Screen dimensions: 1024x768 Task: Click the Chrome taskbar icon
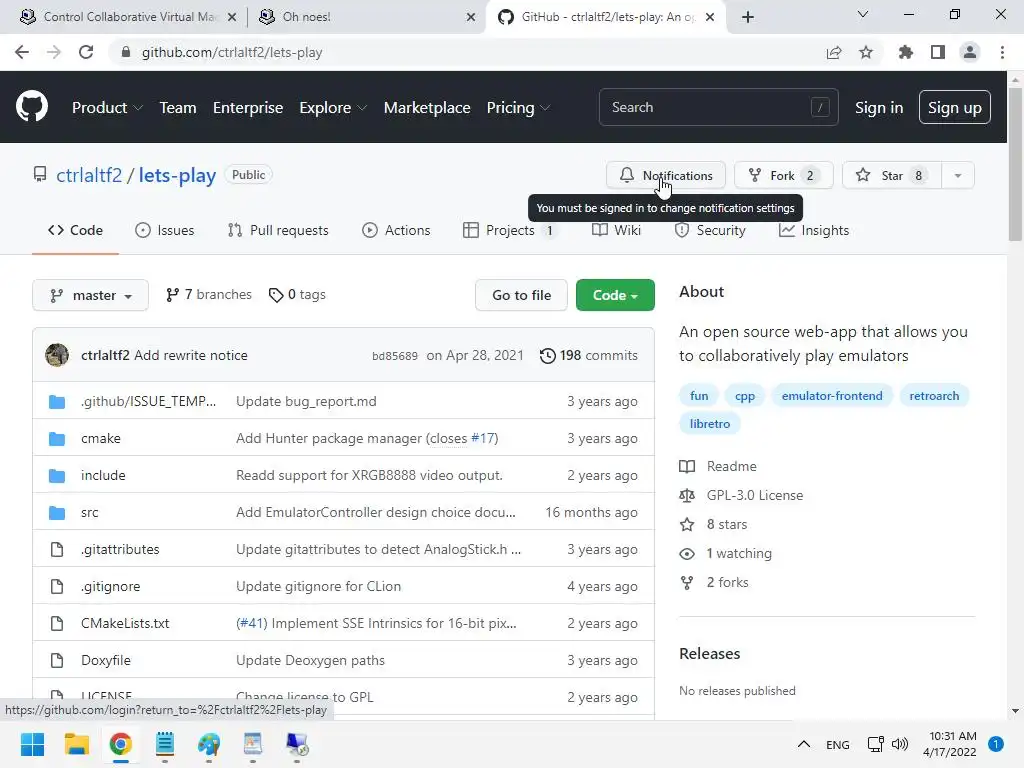click(121, 744)
